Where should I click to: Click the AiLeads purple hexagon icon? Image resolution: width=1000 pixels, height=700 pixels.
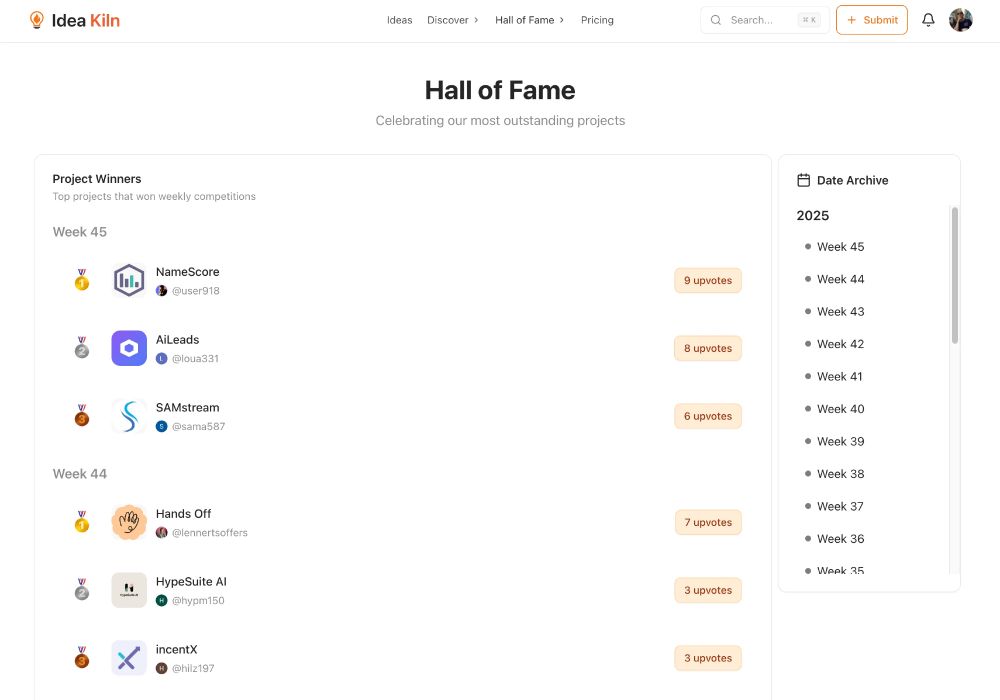click(129, 348)
